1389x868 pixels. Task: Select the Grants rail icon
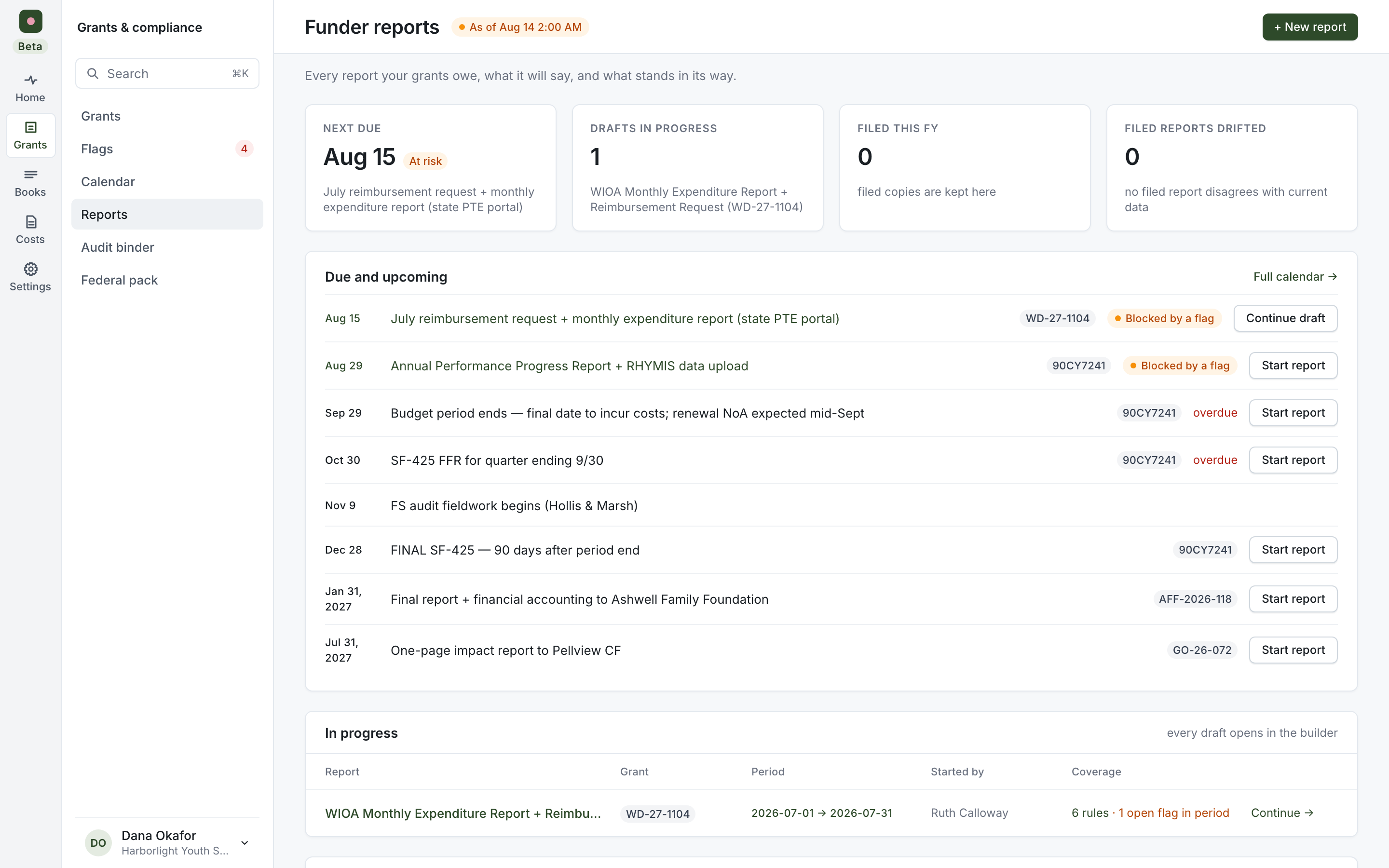click(x=30, y=136)
